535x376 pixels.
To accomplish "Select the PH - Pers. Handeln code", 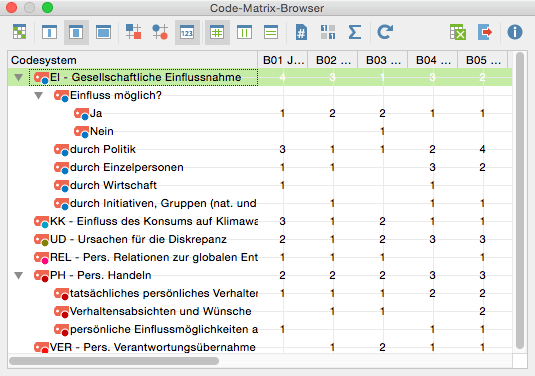I will (x=101, y=275).
